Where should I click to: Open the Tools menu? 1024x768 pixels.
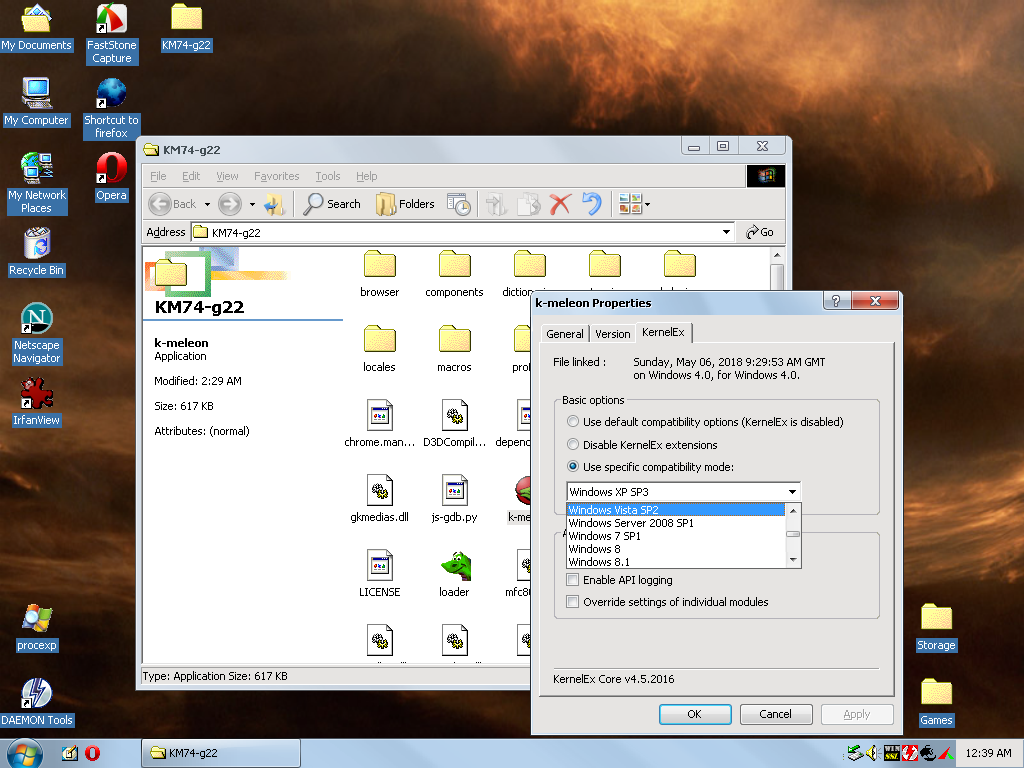point(327,176)
